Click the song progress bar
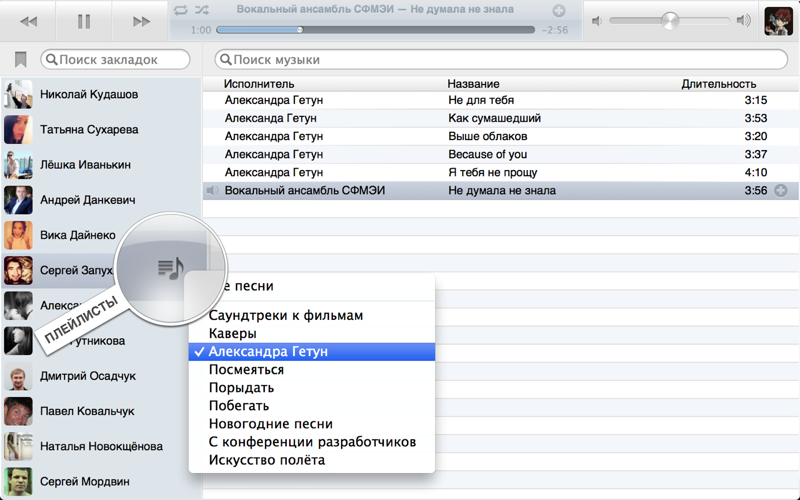The image size is (800, 500). coord(376,30)
